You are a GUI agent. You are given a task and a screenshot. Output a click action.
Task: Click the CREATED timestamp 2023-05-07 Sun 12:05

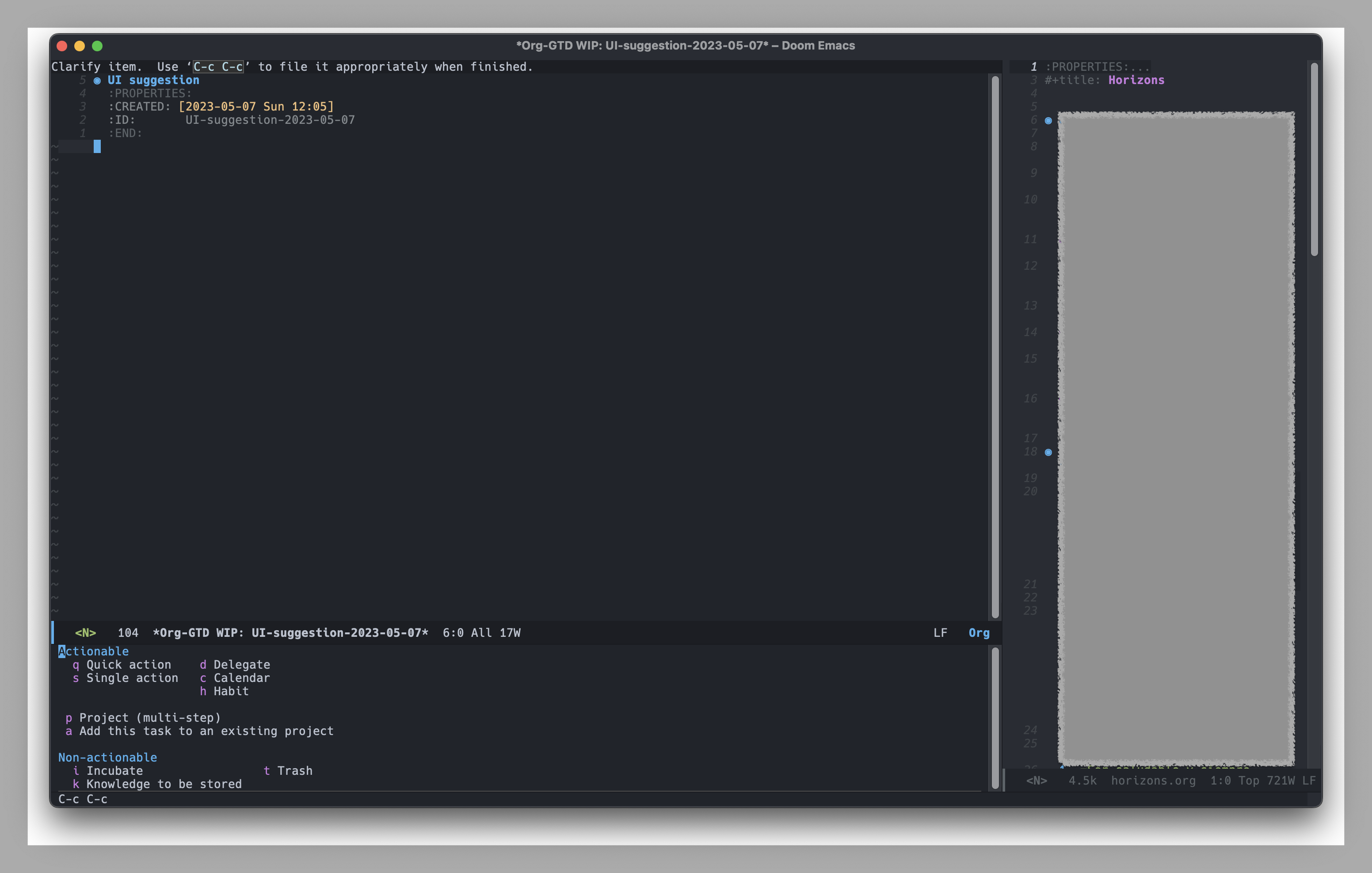pyautogui.click(x=256, y=107)
